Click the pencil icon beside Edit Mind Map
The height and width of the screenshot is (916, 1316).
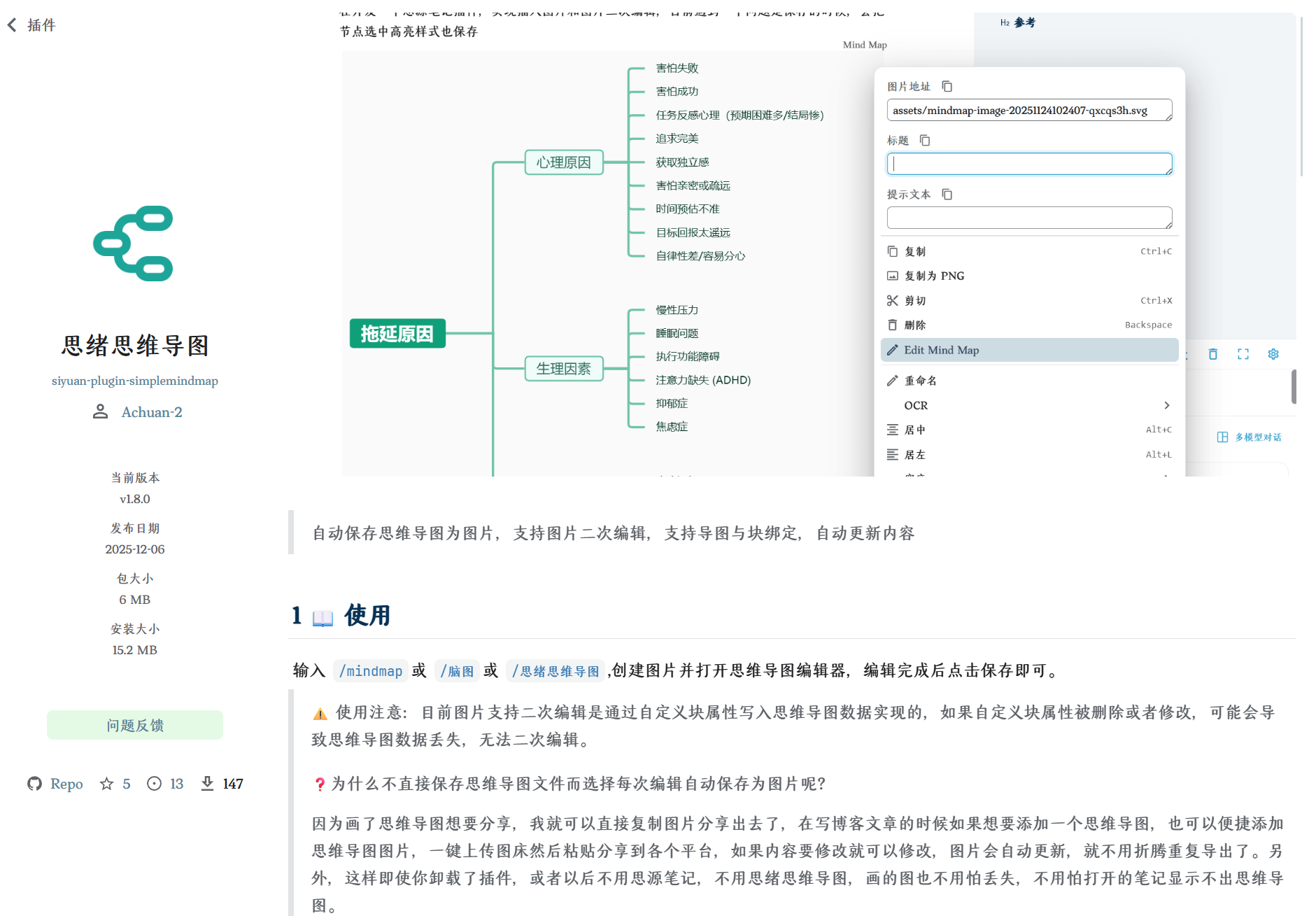[x=893, y=350]
